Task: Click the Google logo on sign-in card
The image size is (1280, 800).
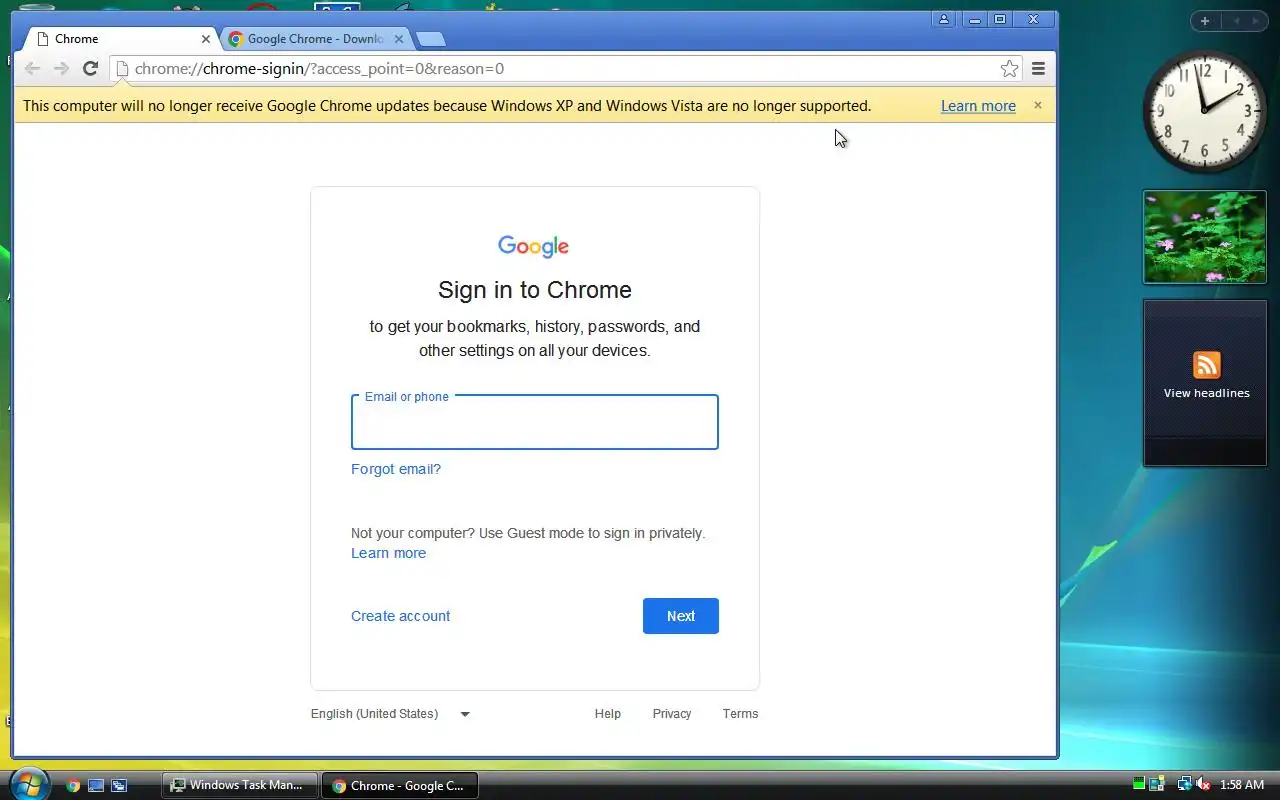Action: (534, 247)
